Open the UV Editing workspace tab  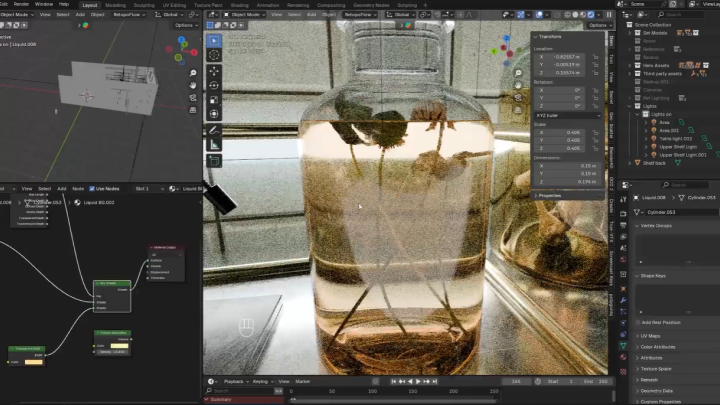click(174, 5)
